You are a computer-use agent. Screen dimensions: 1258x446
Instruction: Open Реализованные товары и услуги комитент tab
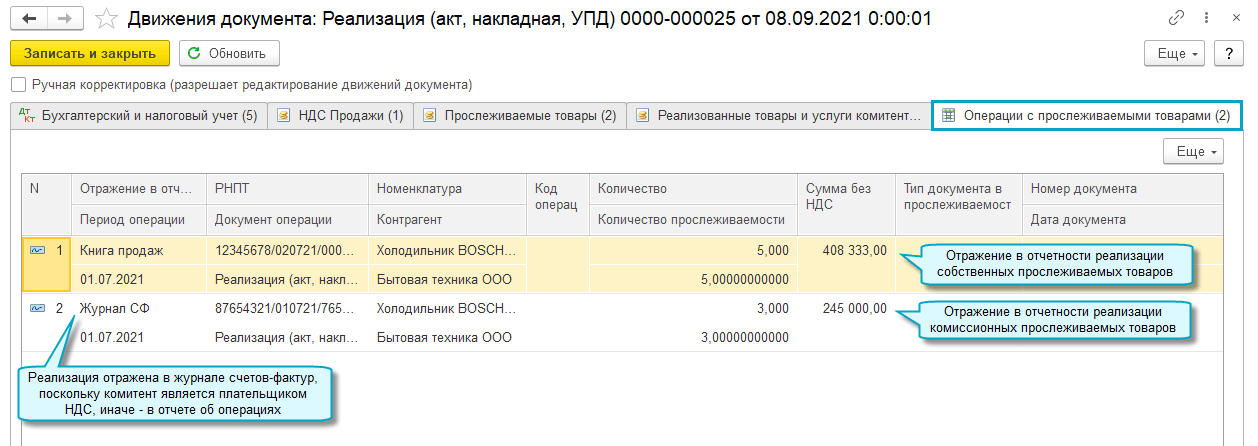click(x=778, y=116)
